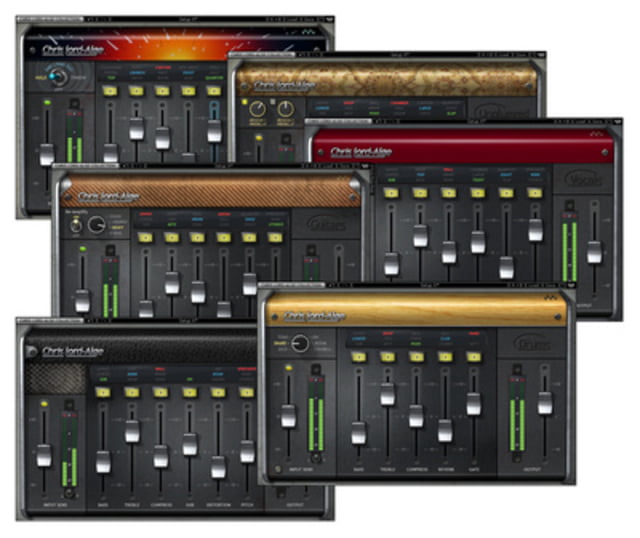This screenshot has height=538, width=640.
Task: Click leftmost yellow button in copper-header Guitars plugin
Action: (x=145, y=238)
